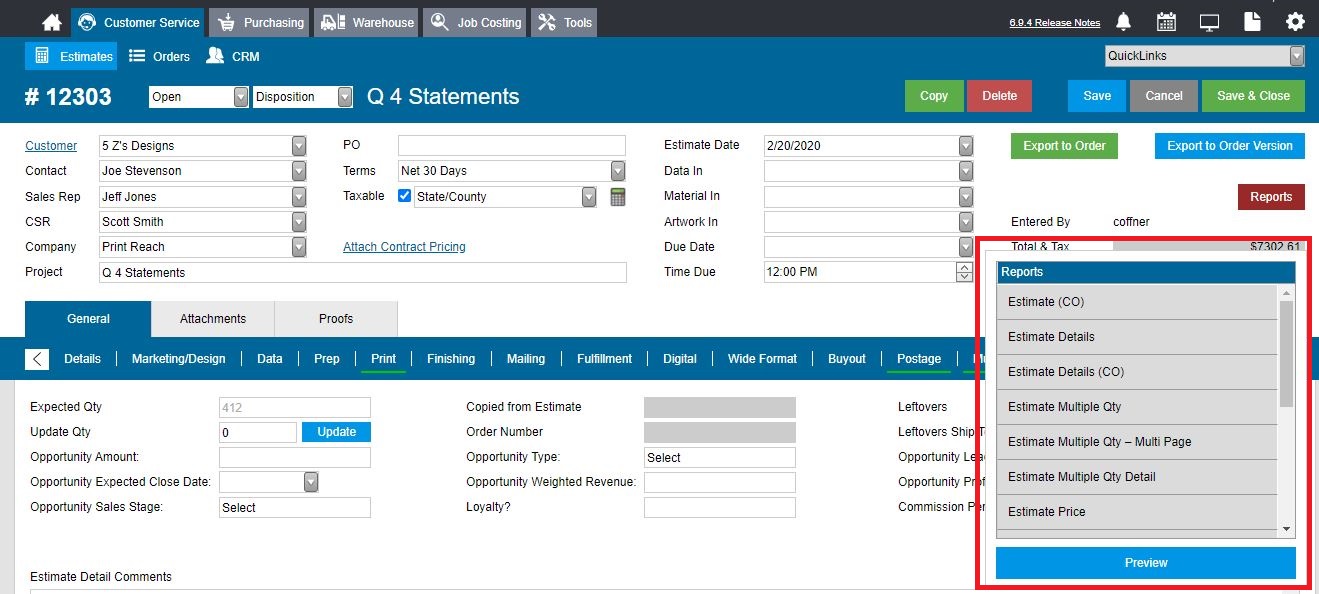Open the document page icon
The image size is (1319, 594).
1252,22
